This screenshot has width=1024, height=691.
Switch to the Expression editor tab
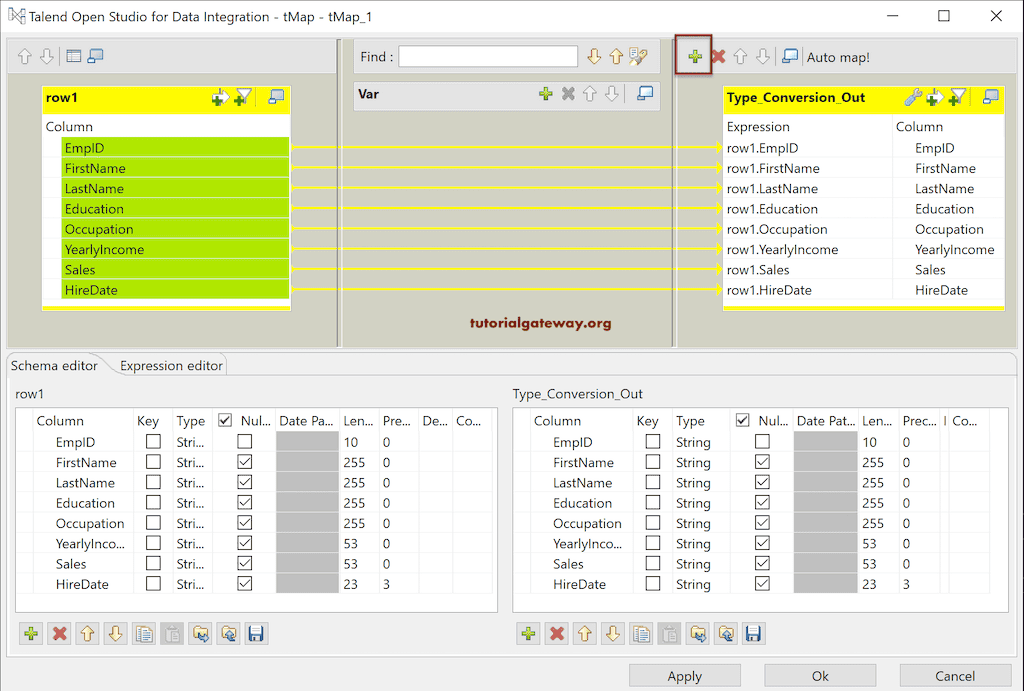click(169, 365)
